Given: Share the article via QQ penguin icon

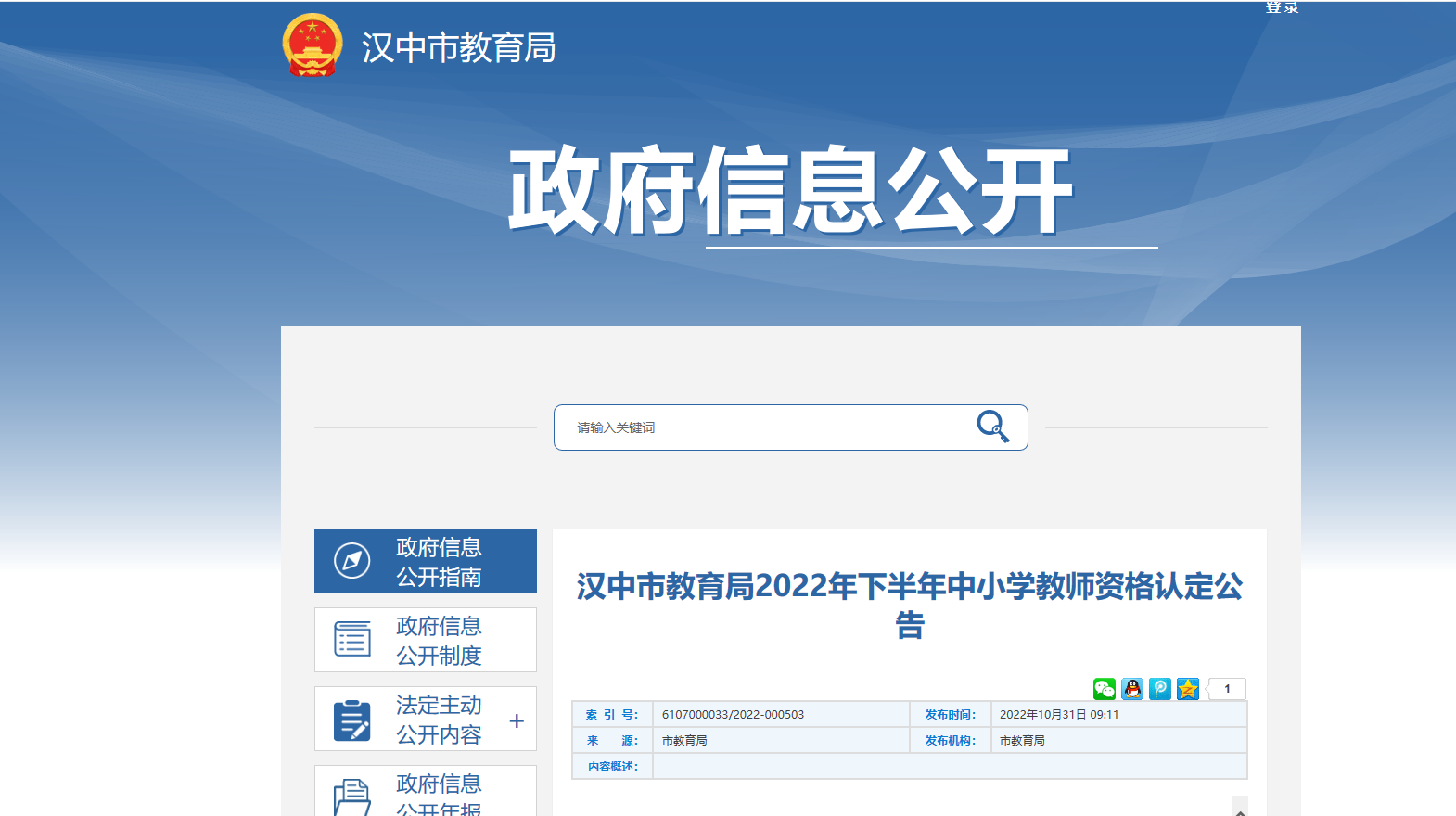Looking at the screenshot, I should click(x=1132, y=689).
